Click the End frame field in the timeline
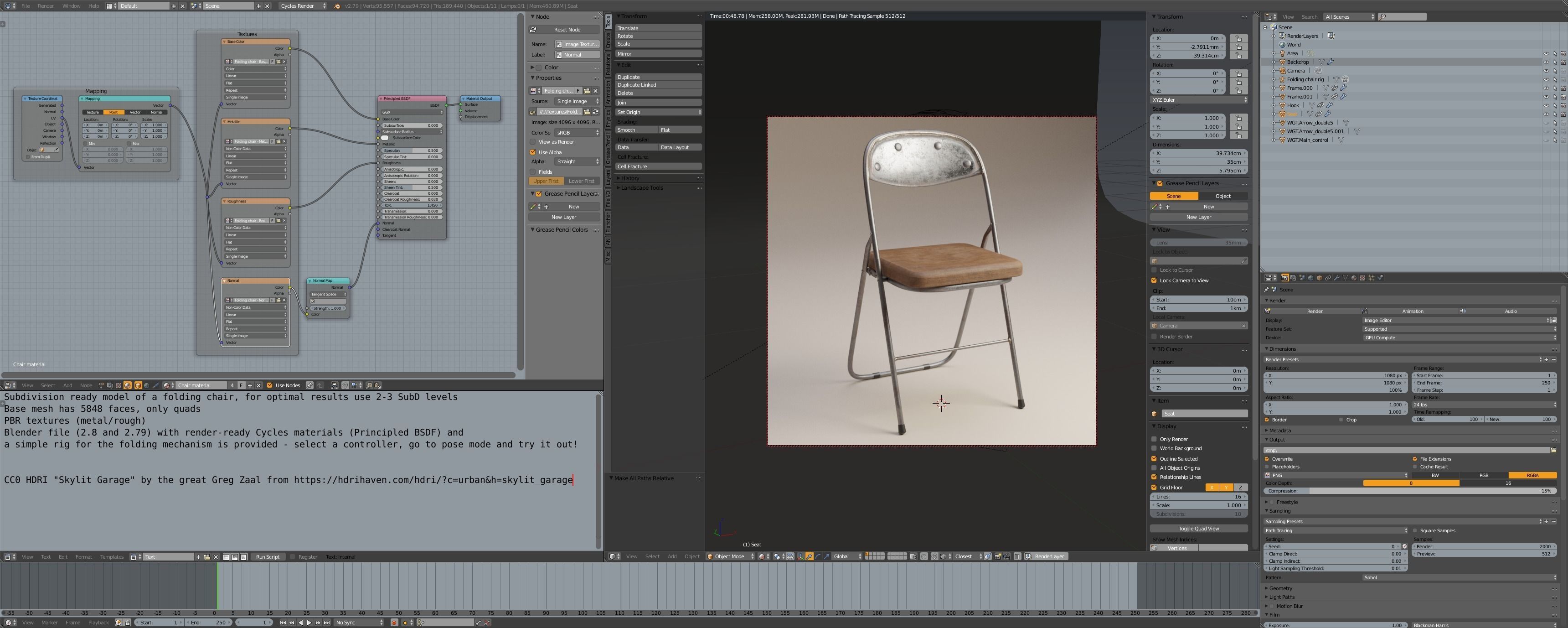Viewport: 1568px width, 628px height. [x=208, y=623]
